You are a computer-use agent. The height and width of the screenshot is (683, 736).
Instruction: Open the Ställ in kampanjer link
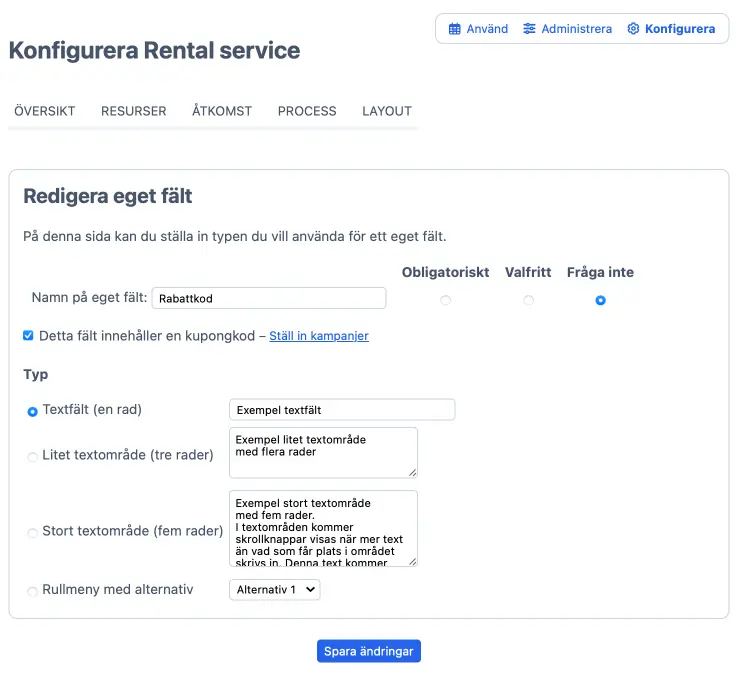pyautogui.click(x=319, y=336)
